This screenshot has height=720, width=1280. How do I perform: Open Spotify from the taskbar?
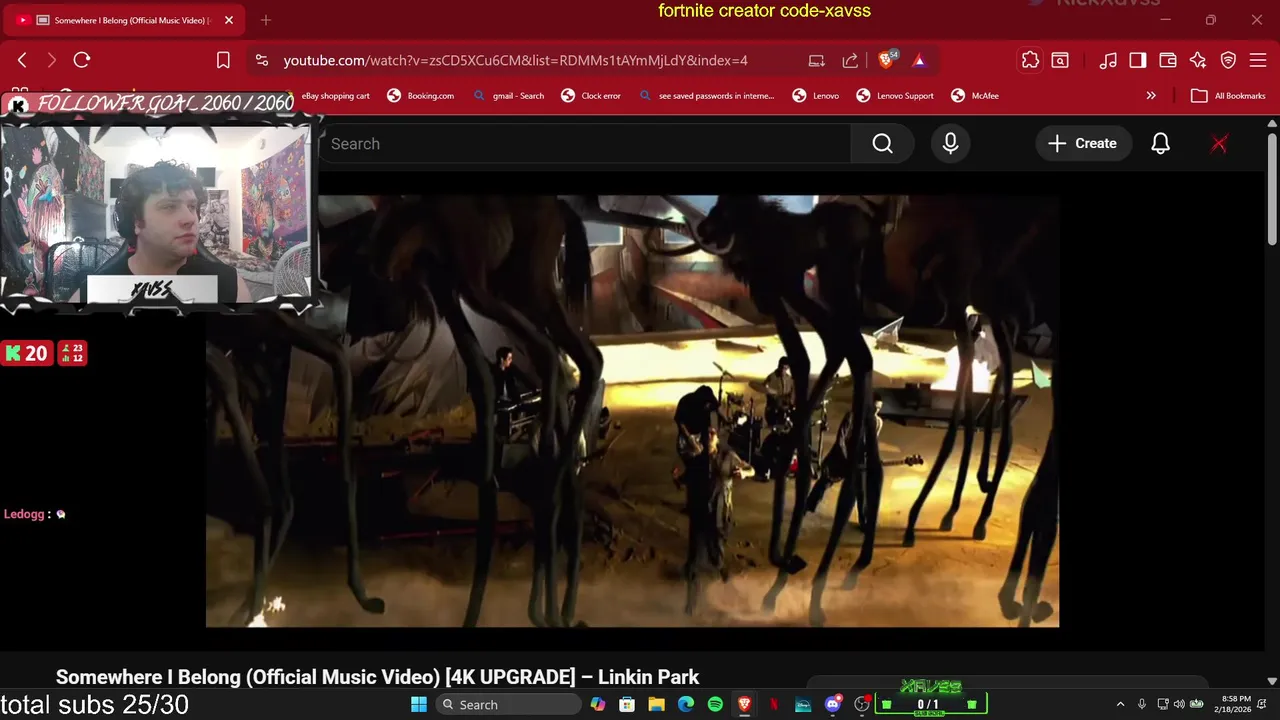715,705
